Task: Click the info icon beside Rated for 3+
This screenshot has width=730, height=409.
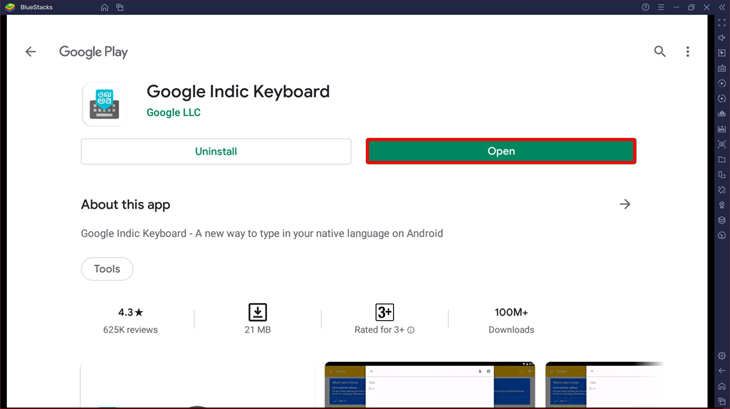Action: pos(411,330)
